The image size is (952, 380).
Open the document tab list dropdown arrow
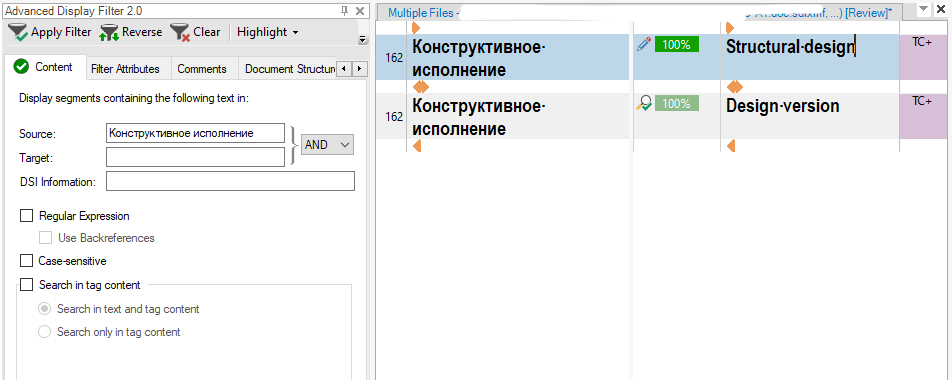[923, 9]
